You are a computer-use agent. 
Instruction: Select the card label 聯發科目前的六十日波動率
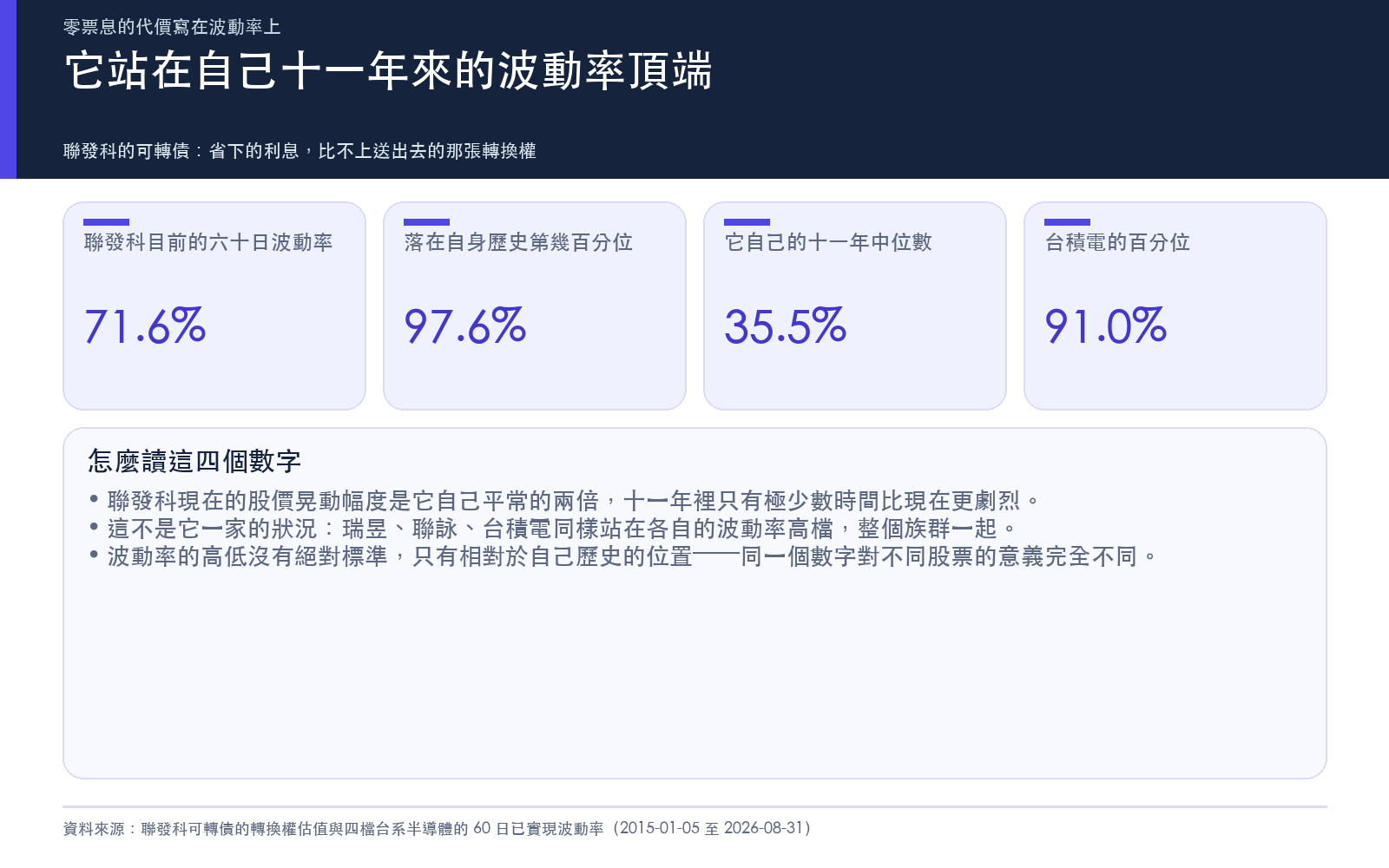coord(208,242)
